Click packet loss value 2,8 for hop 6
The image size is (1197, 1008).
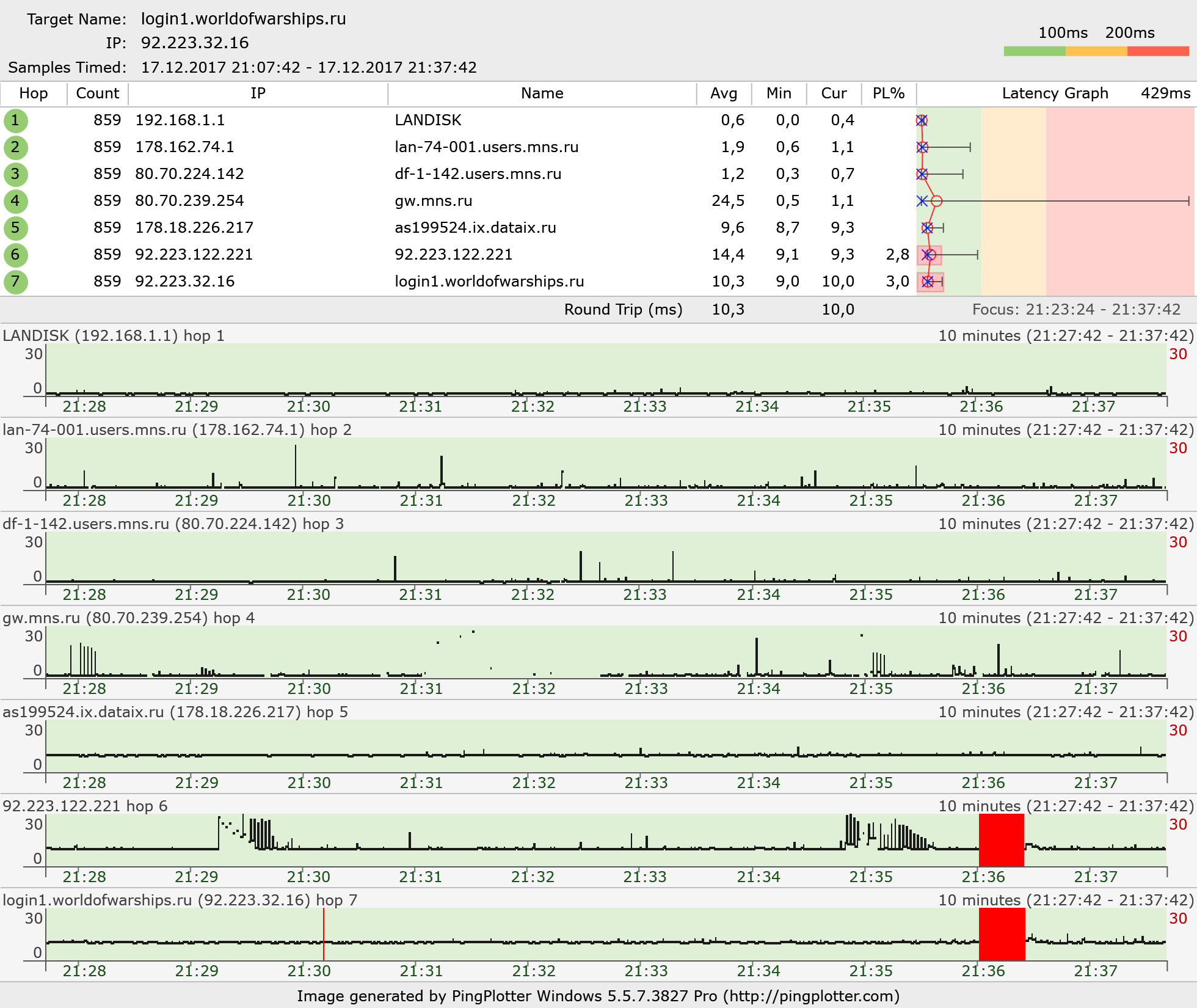[898, 255]
